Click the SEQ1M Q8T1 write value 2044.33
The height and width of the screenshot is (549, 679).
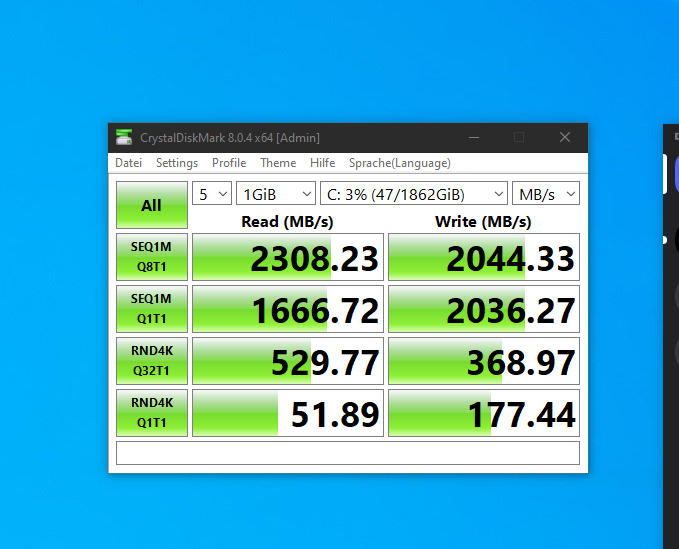click(x=484, y=257)
